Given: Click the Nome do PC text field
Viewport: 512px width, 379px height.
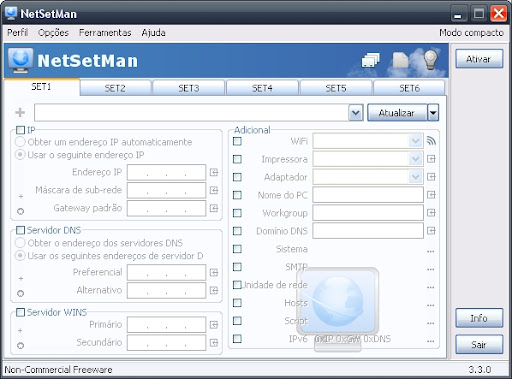Looking at the screenshot, I should [x=368, y=195].
